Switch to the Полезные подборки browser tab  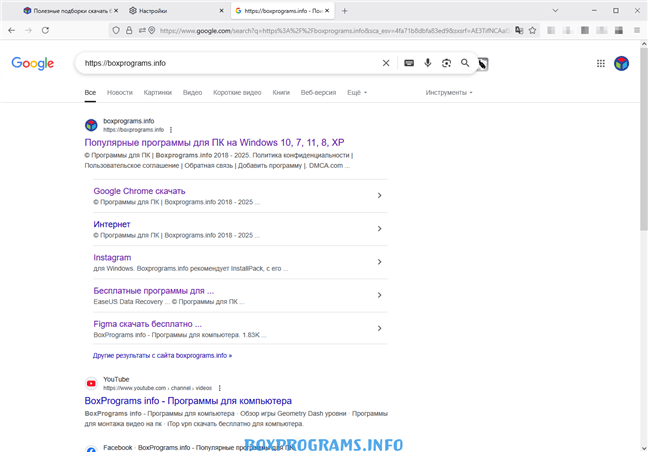[69, 11]
